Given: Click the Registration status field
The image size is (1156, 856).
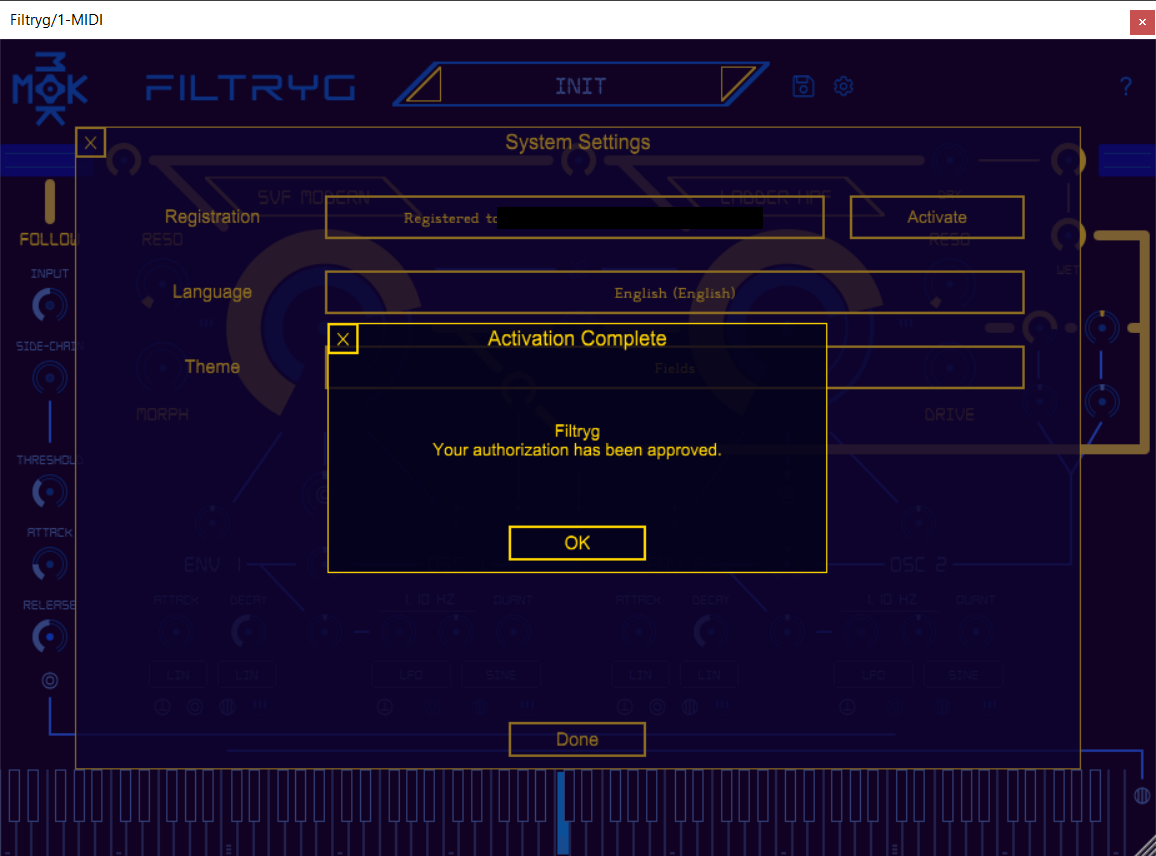Looking at the screenshot, I should (x=574, y=217).
